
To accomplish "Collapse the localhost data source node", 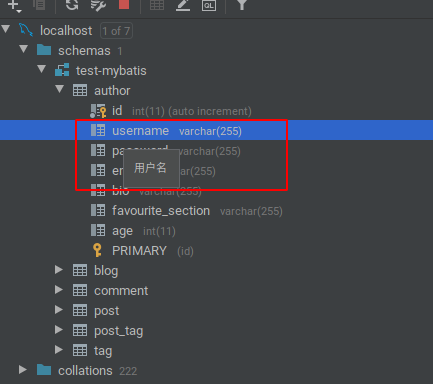I will pyautogui.click(x=6, y=29).
